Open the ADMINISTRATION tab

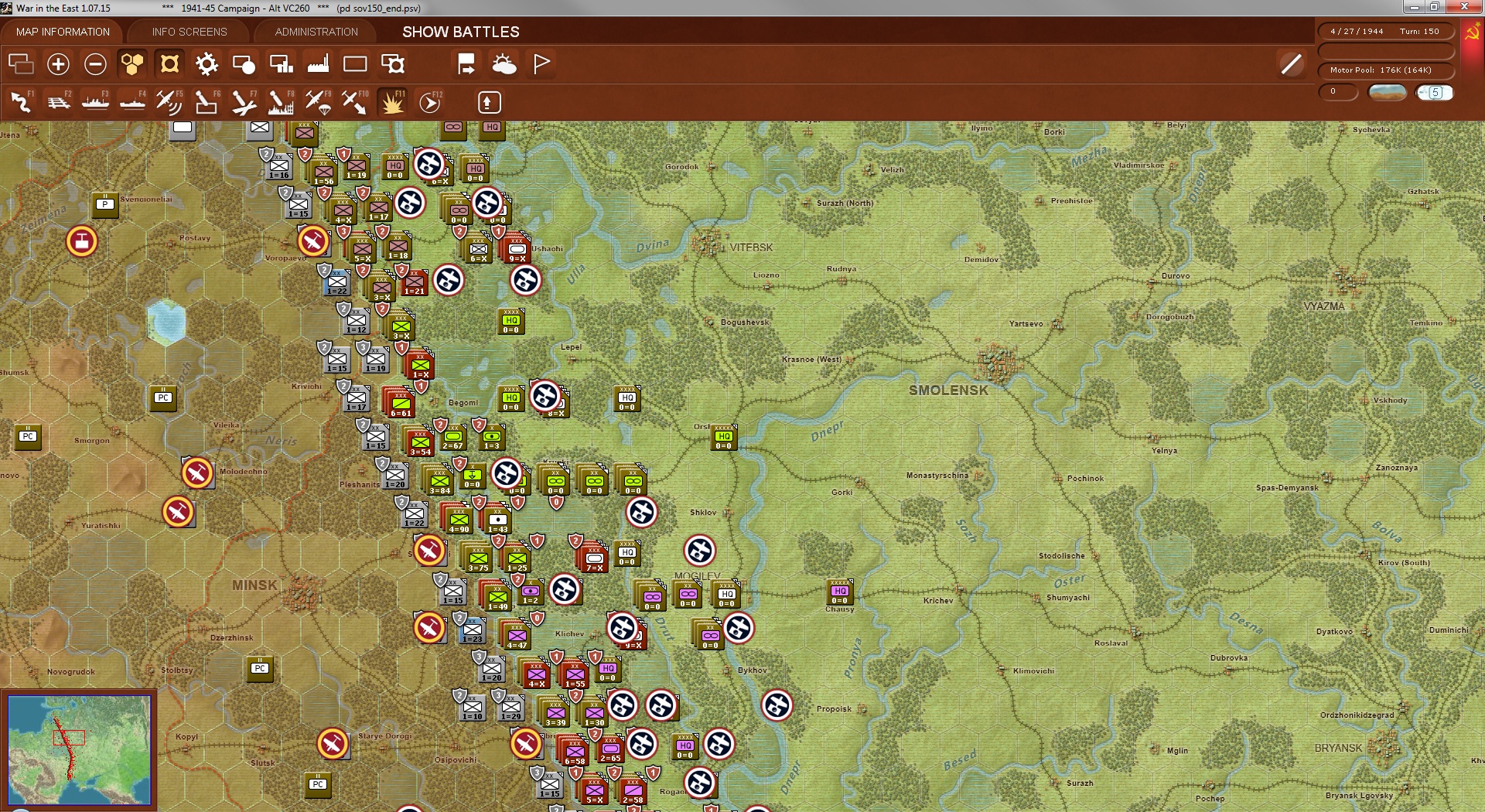(316, 32)
